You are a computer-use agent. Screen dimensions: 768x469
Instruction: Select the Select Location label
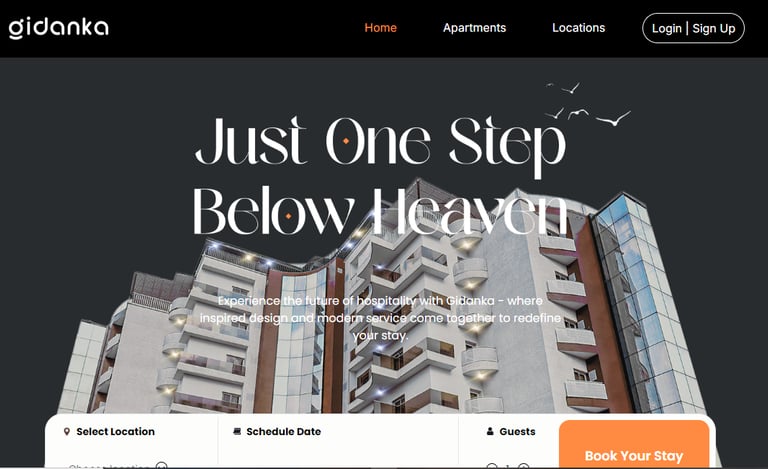coord(115,431)
